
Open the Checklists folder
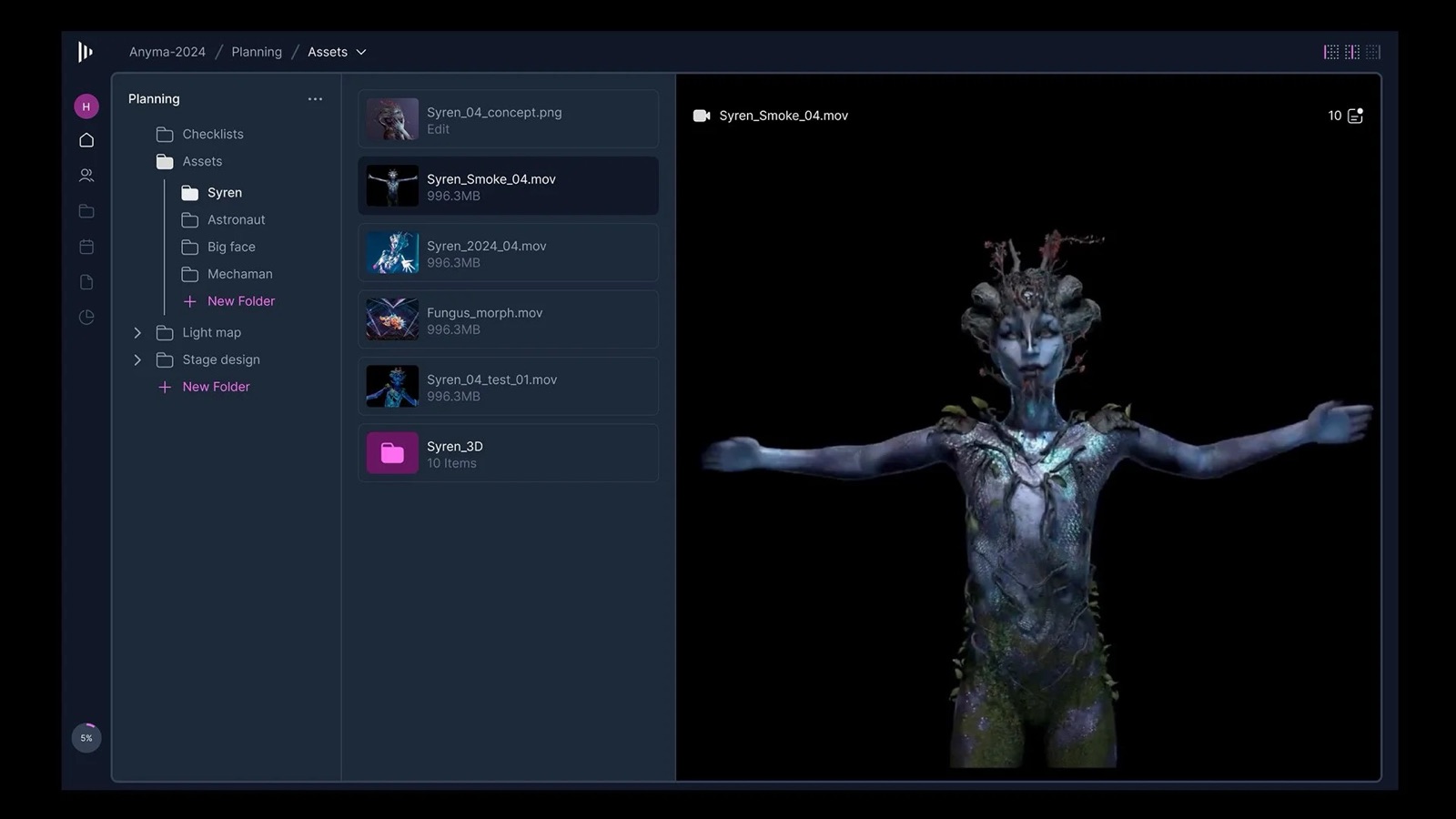pos(200,135)
